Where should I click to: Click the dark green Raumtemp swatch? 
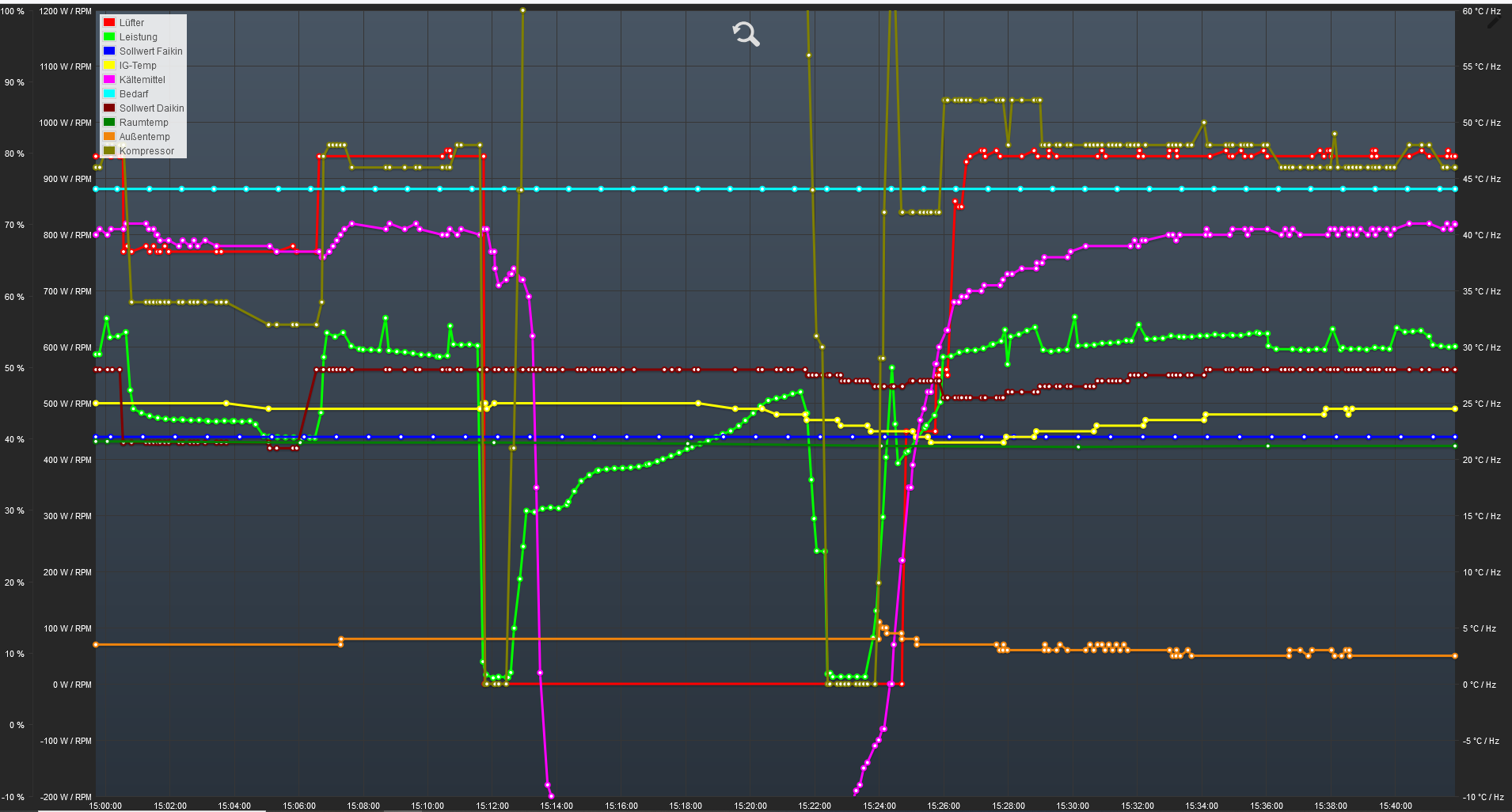pyautogui.click(x=109, y=123)
